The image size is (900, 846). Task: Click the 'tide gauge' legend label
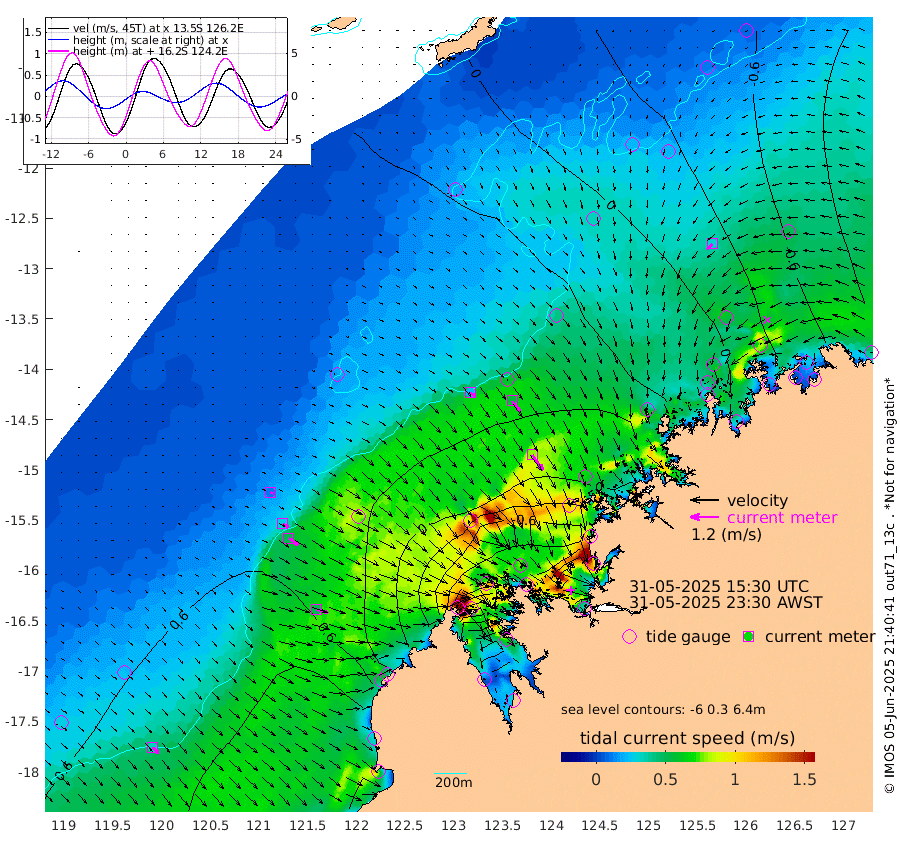[x=688, y=637]
